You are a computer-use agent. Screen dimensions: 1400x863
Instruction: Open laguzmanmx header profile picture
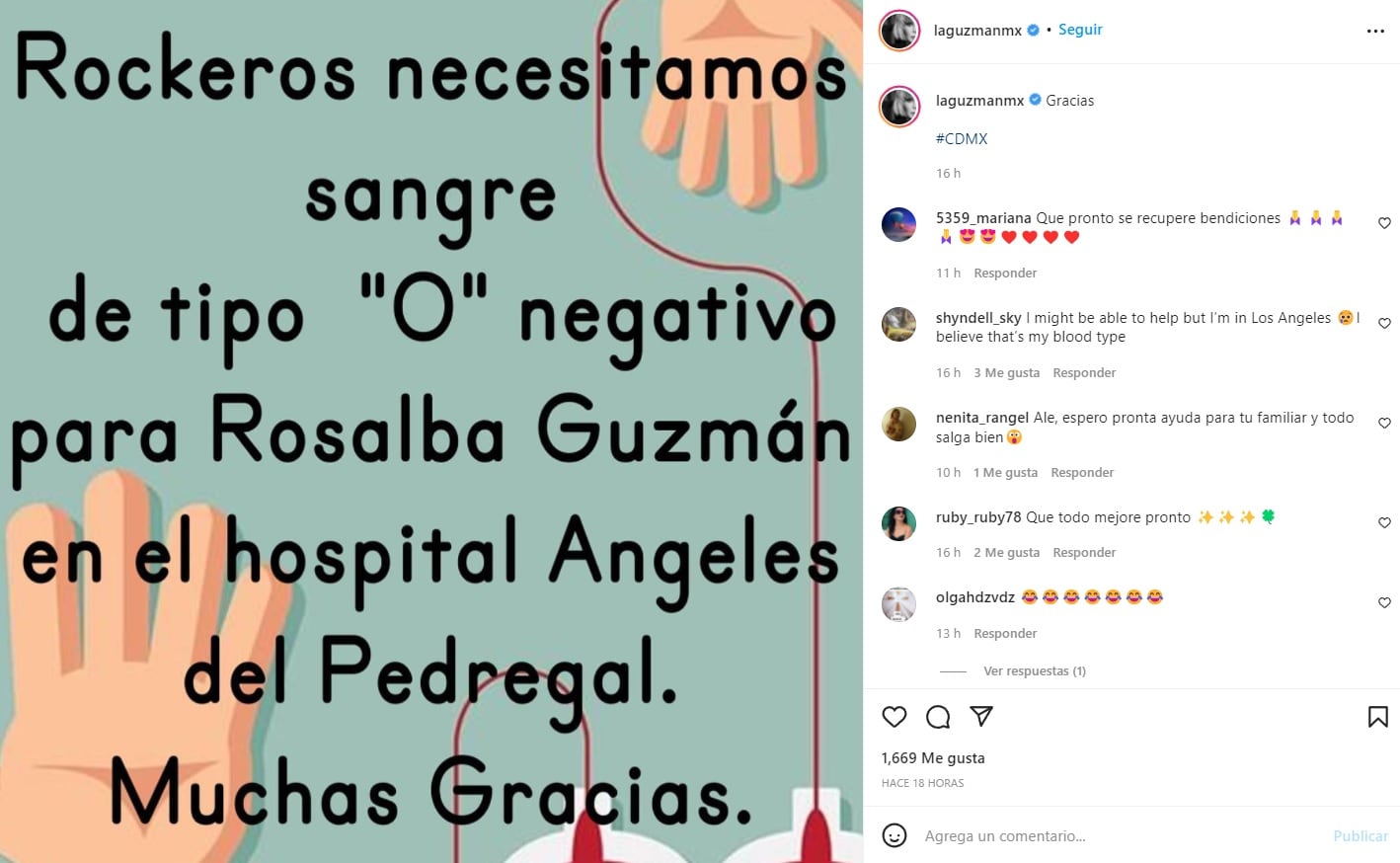[899, 31]
